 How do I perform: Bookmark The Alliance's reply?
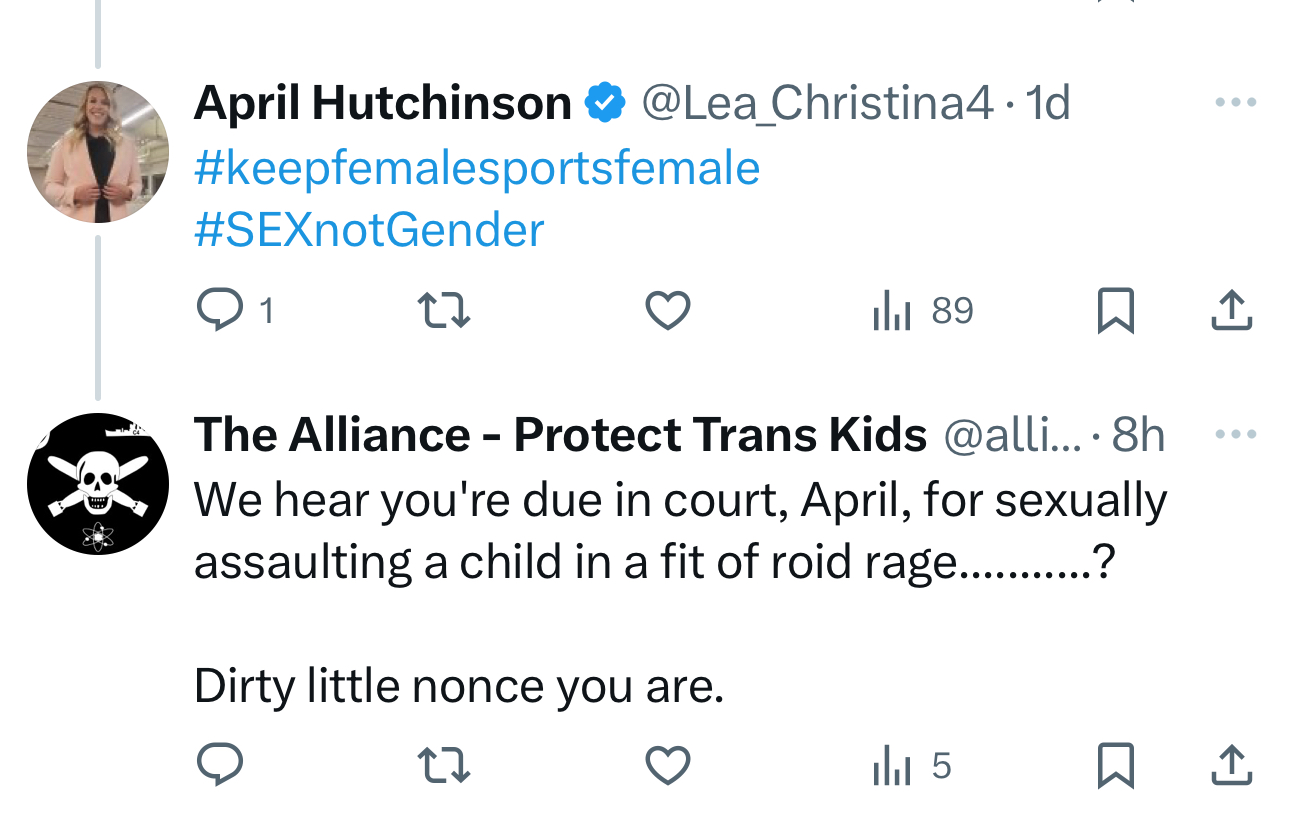[x=1115, y=766]
